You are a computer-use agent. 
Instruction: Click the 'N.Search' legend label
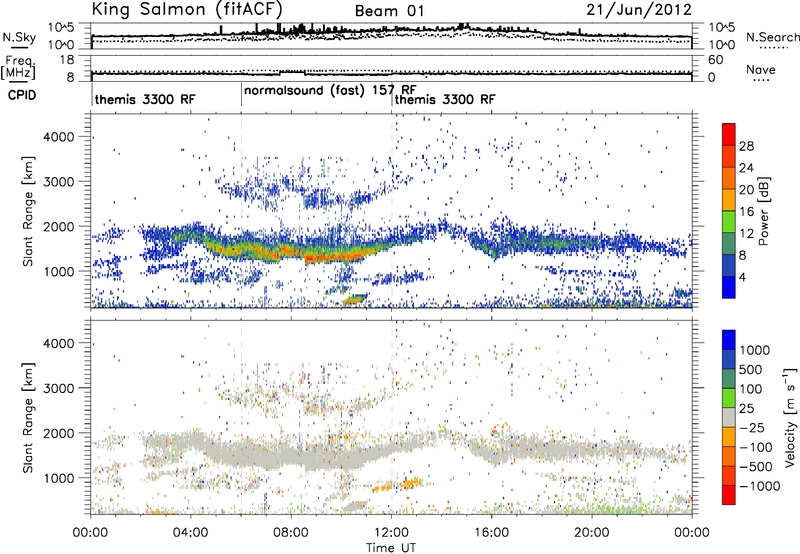pos(773,37)
